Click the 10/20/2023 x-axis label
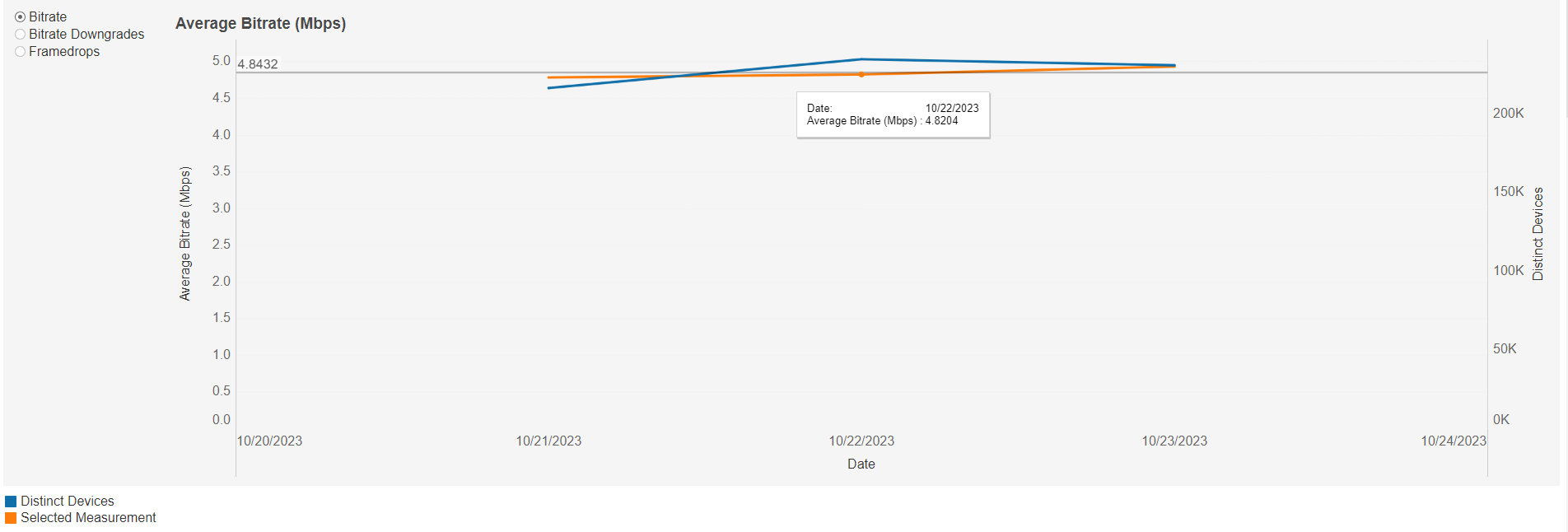Screen dimensions: 1568x532 [x=269, y=441]
